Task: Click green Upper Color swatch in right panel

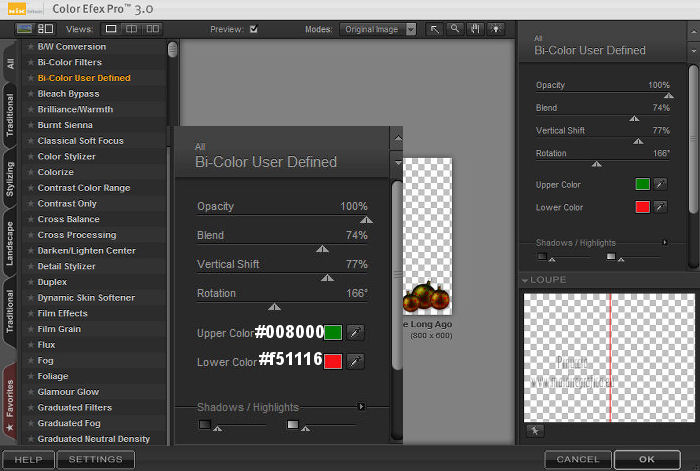Action: pyautogui.click(x=642, y=184)
